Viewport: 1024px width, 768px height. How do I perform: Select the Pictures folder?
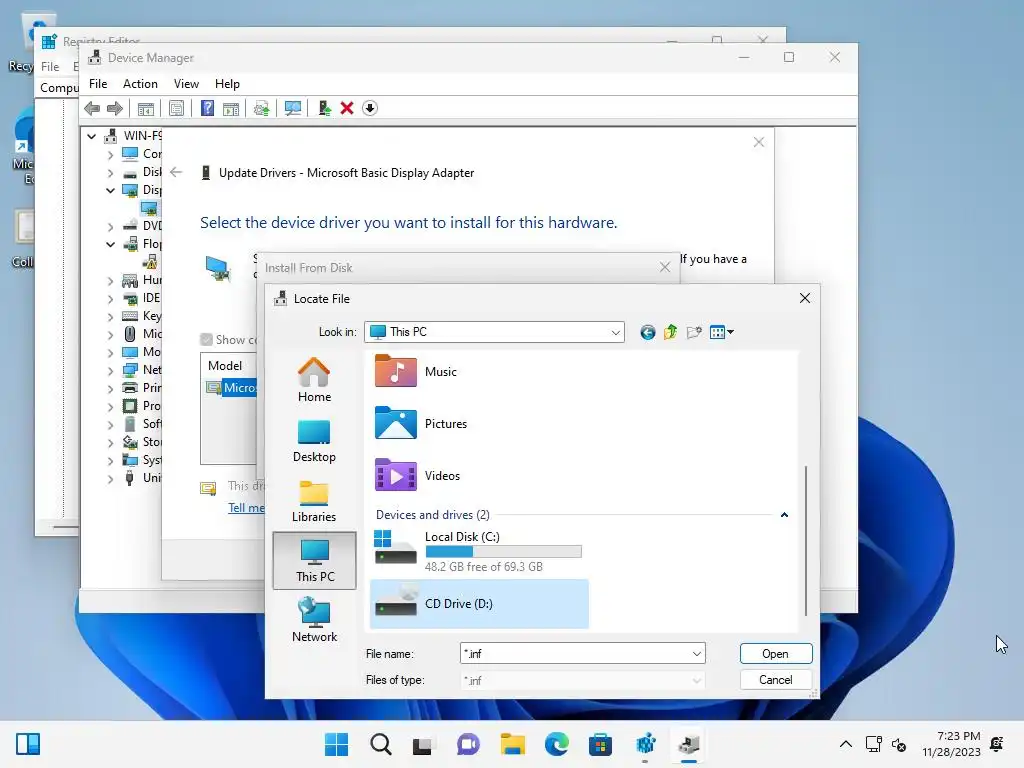pos(421,423)
